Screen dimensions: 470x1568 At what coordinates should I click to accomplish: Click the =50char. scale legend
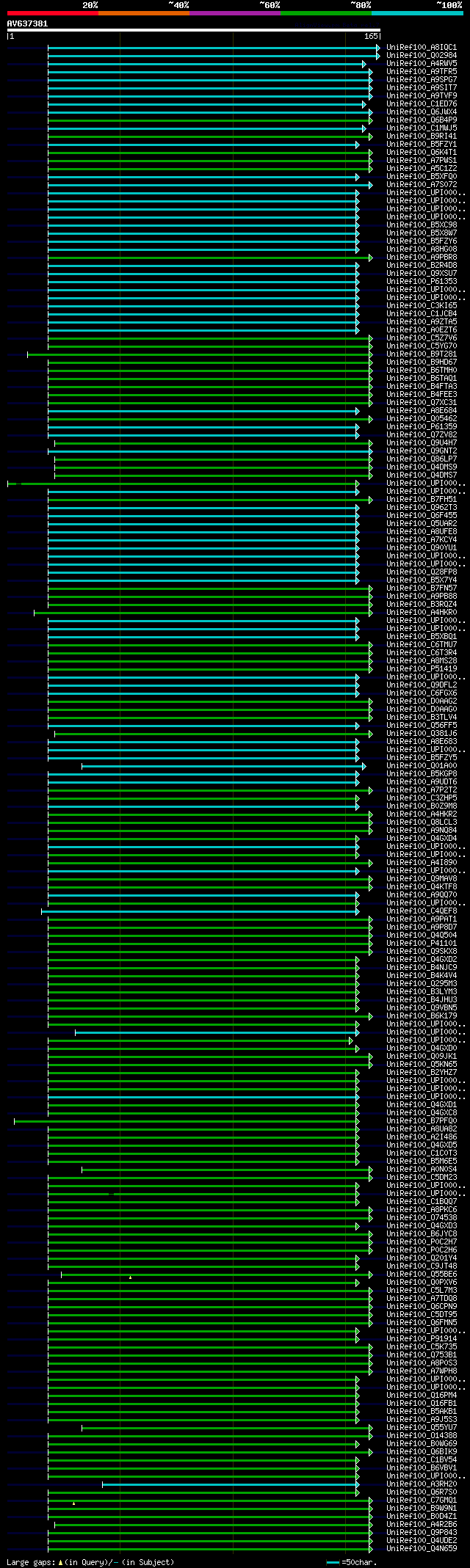(352, 1562)
